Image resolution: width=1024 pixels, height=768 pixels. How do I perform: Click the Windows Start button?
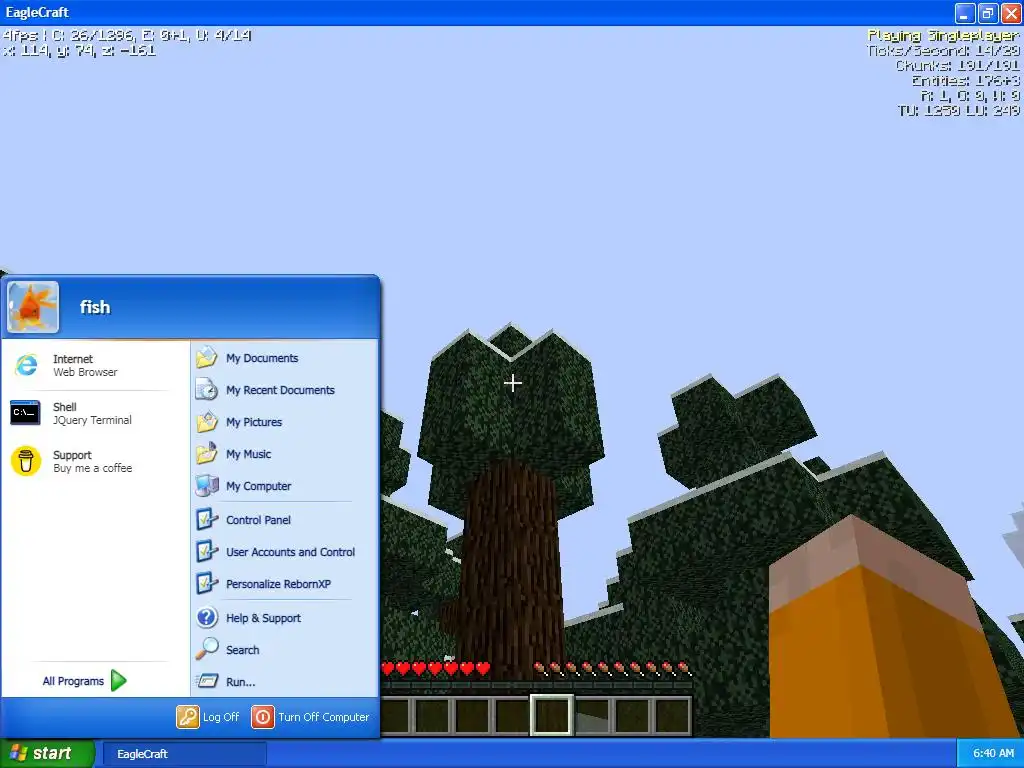47,754
